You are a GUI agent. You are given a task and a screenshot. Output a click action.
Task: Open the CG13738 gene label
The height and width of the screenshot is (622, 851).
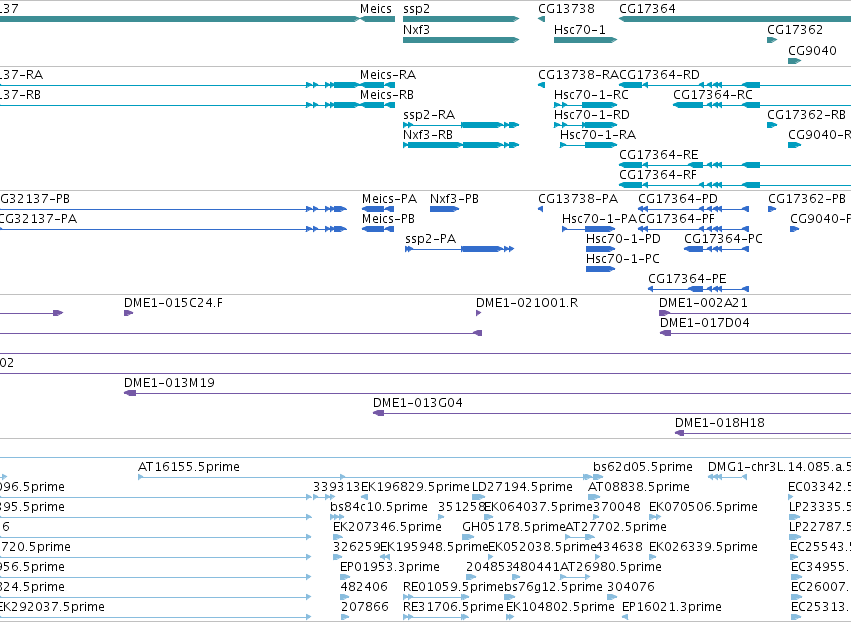click(x=566, y=9)
